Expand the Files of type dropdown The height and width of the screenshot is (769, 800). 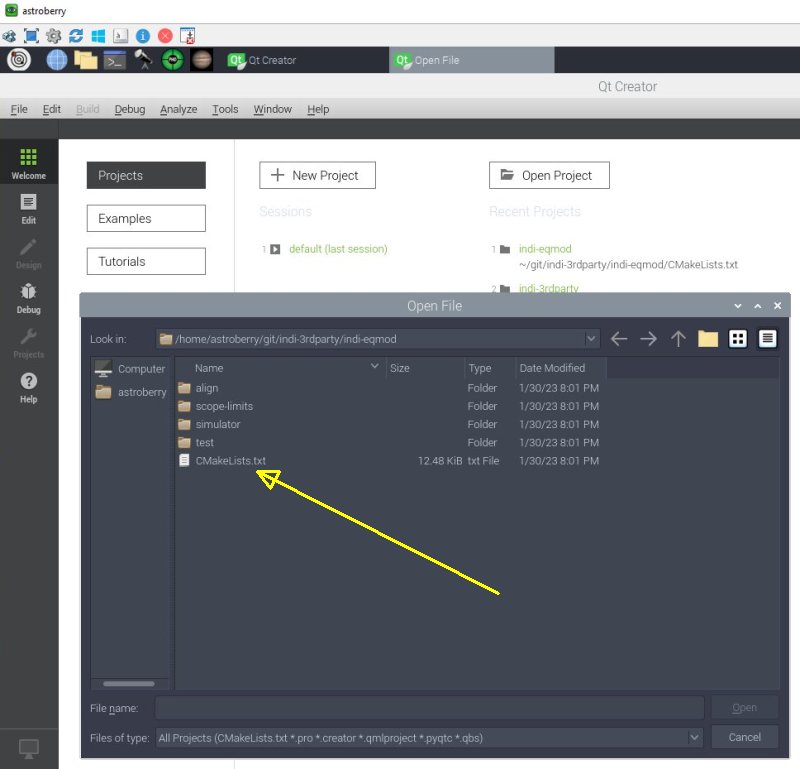[694, 737]
